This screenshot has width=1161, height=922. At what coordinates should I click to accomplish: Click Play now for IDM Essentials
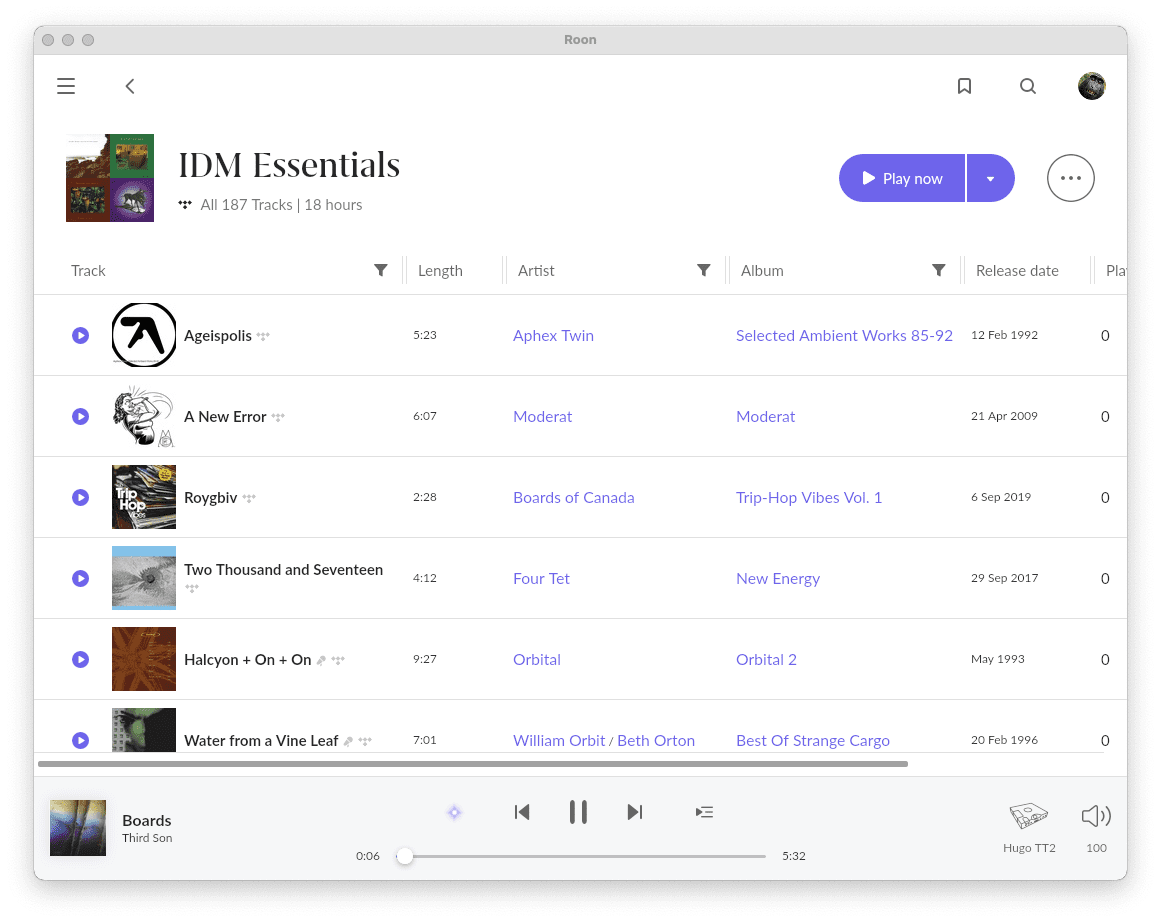click(x=902, y=178)
